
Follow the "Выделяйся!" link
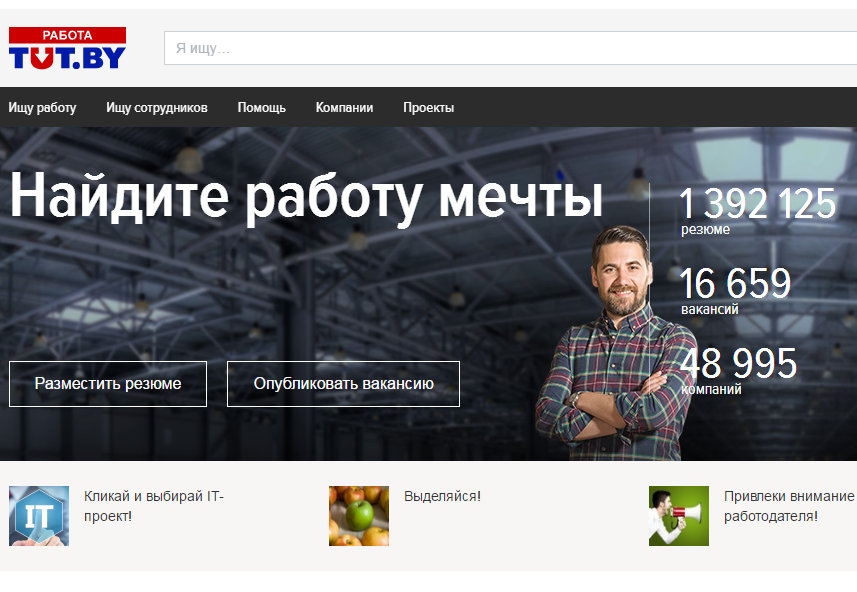(x=442, y=496)
